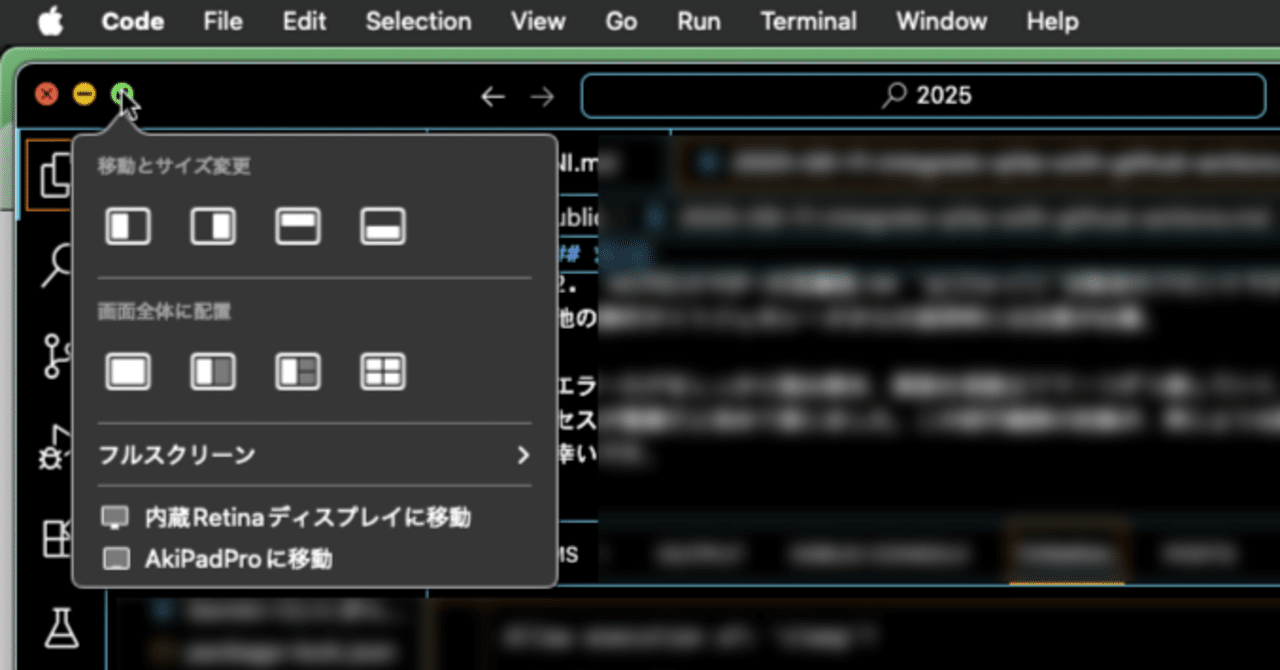Tile window to bottom half of screen
This screenshot has width=1280, height=670.
[381, 226]
